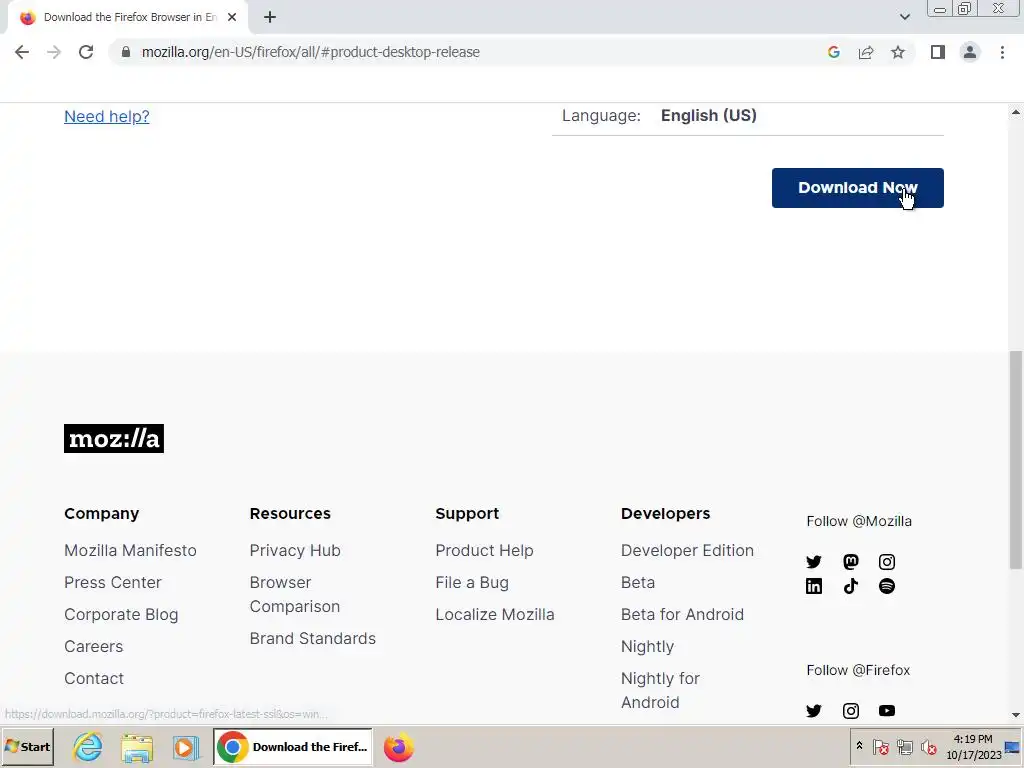Open Firefox's YouTube icon

(887, 711)
